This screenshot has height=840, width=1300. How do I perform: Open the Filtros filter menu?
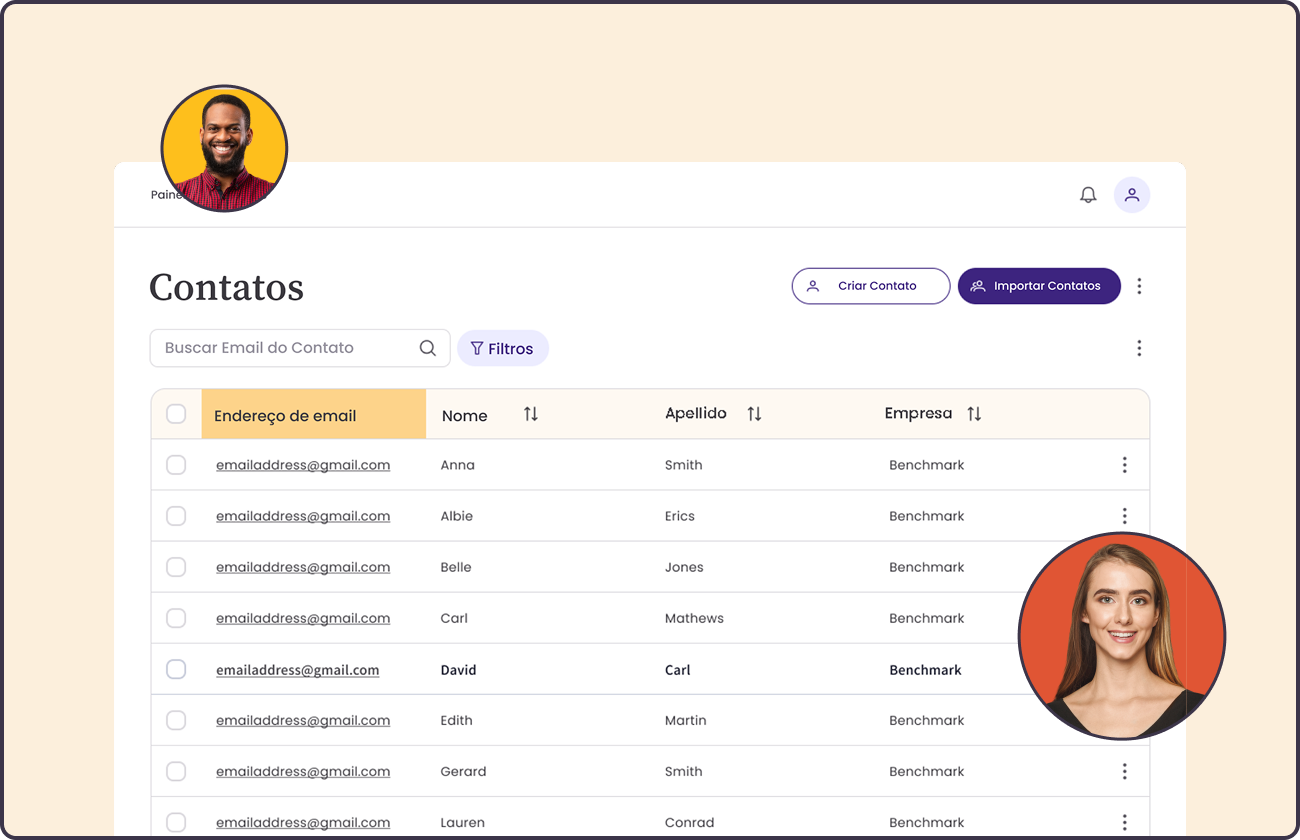coord(503,348)
